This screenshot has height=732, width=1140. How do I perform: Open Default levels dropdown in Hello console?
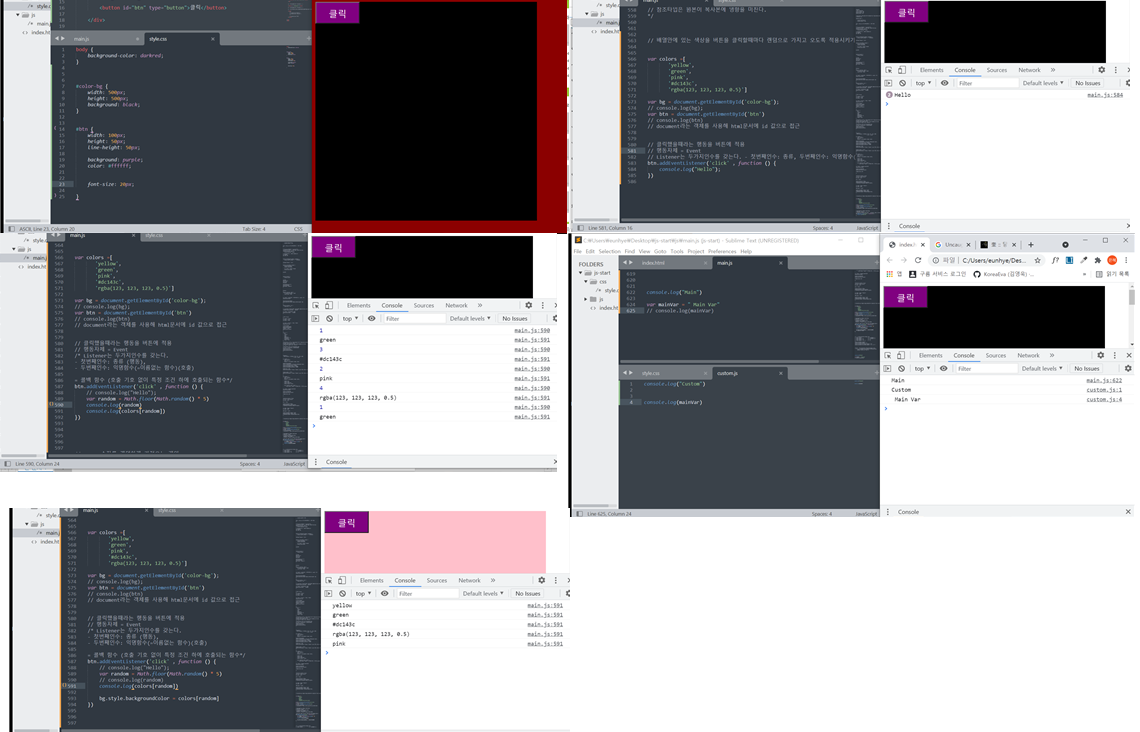[1043, 83]
